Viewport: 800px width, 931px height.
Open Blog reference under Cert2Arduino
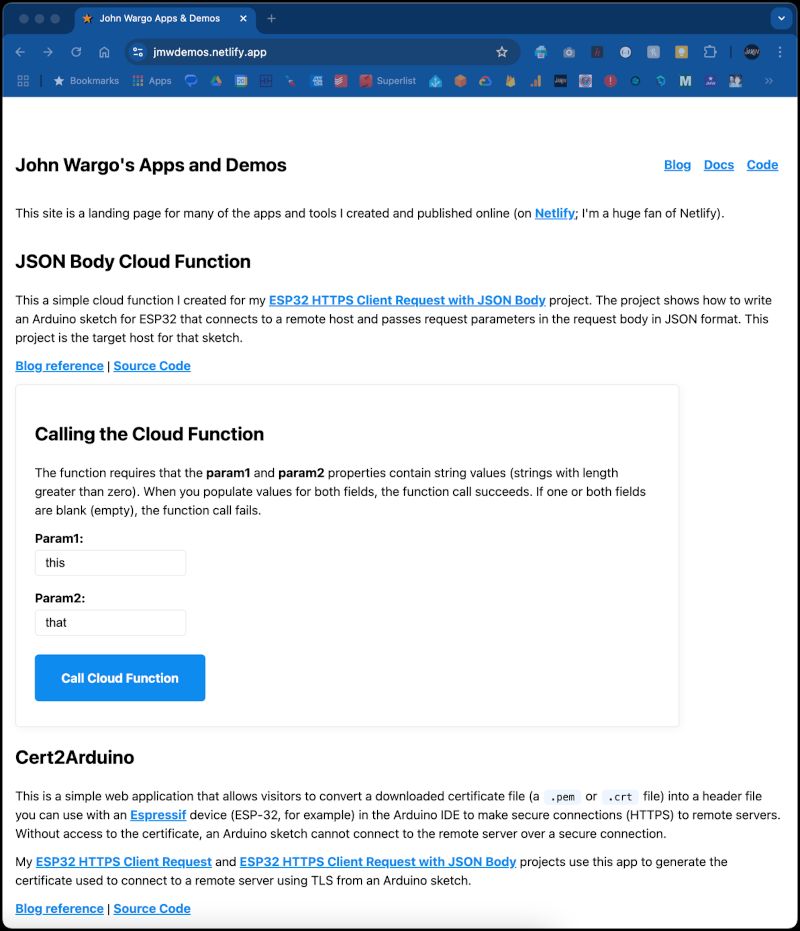point(59,909)
